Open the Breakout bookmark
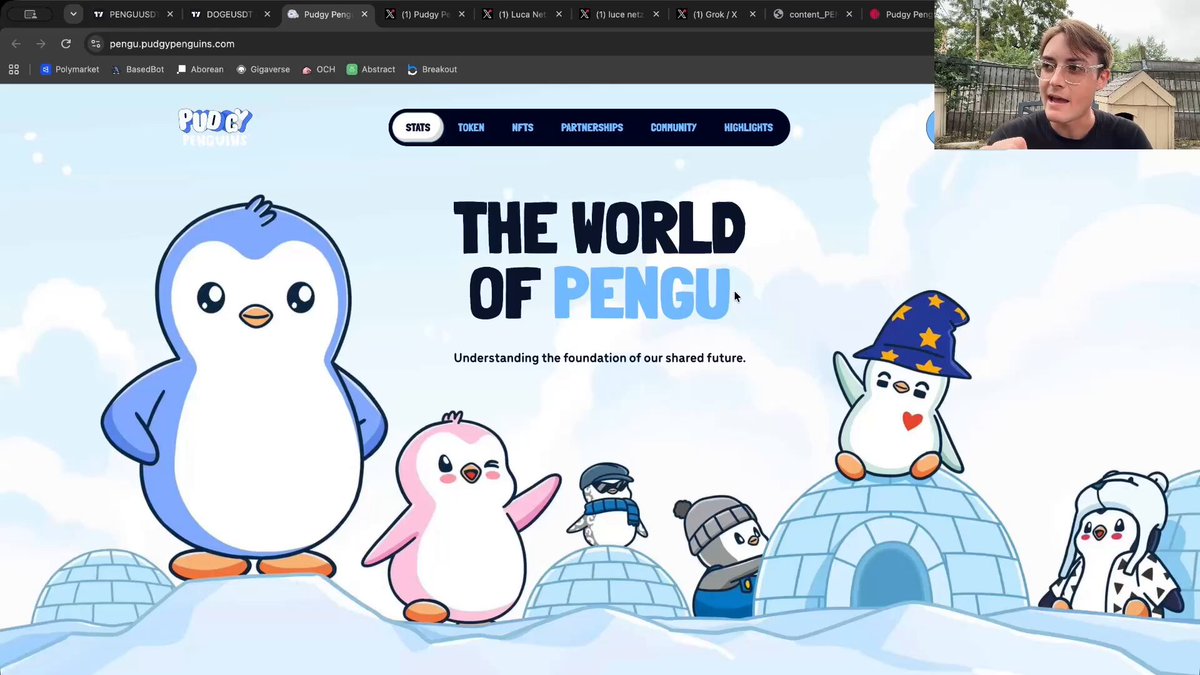Image resolution: width=1200 pixels, height=675 pixels. pyautogui.click(x=432, y=69)
